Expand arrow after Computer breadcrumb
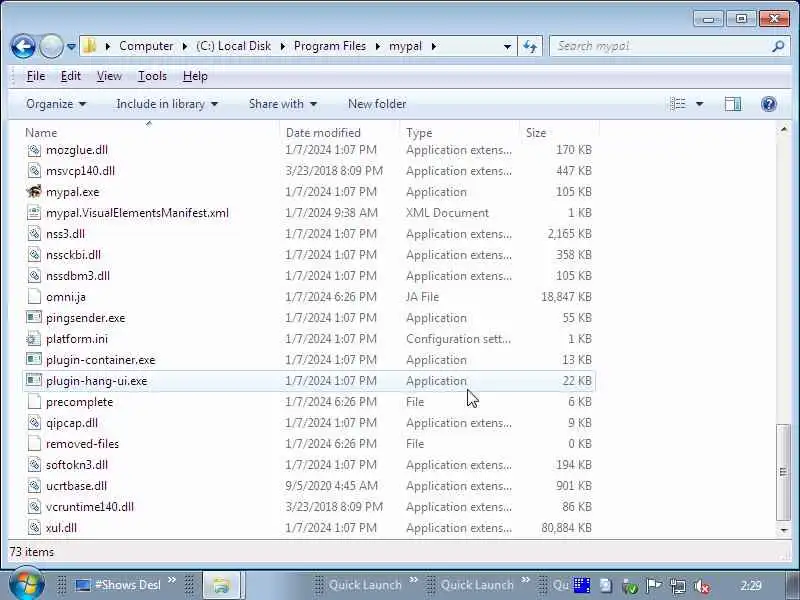 pyautogui.click(x=185, y=46)
